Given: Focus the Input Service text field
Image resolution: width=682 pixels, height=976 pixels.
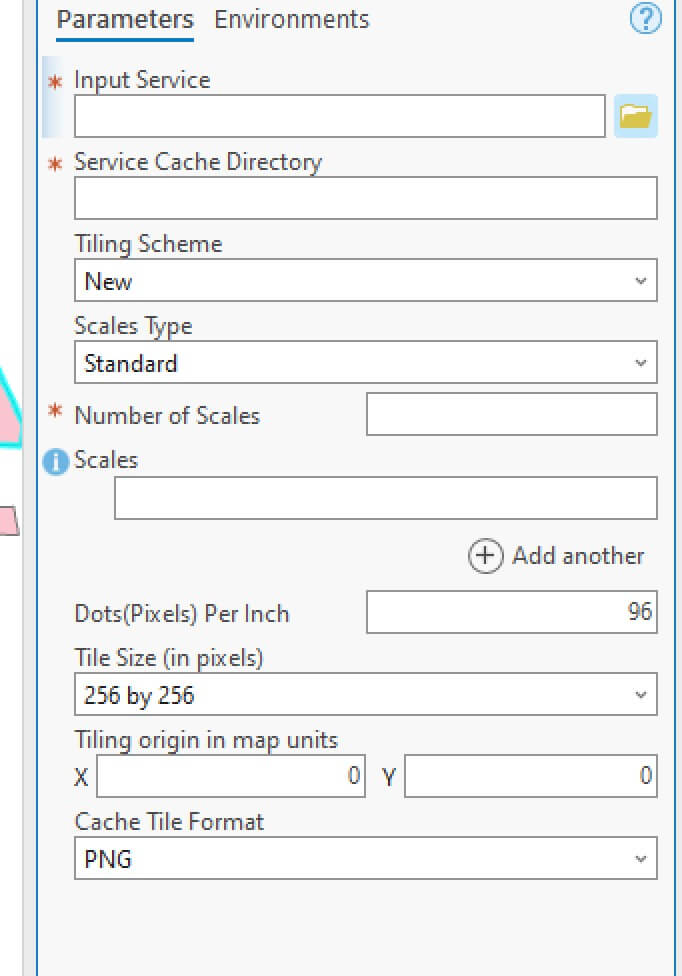Looking at the screenshot, I should coord(339,116).
